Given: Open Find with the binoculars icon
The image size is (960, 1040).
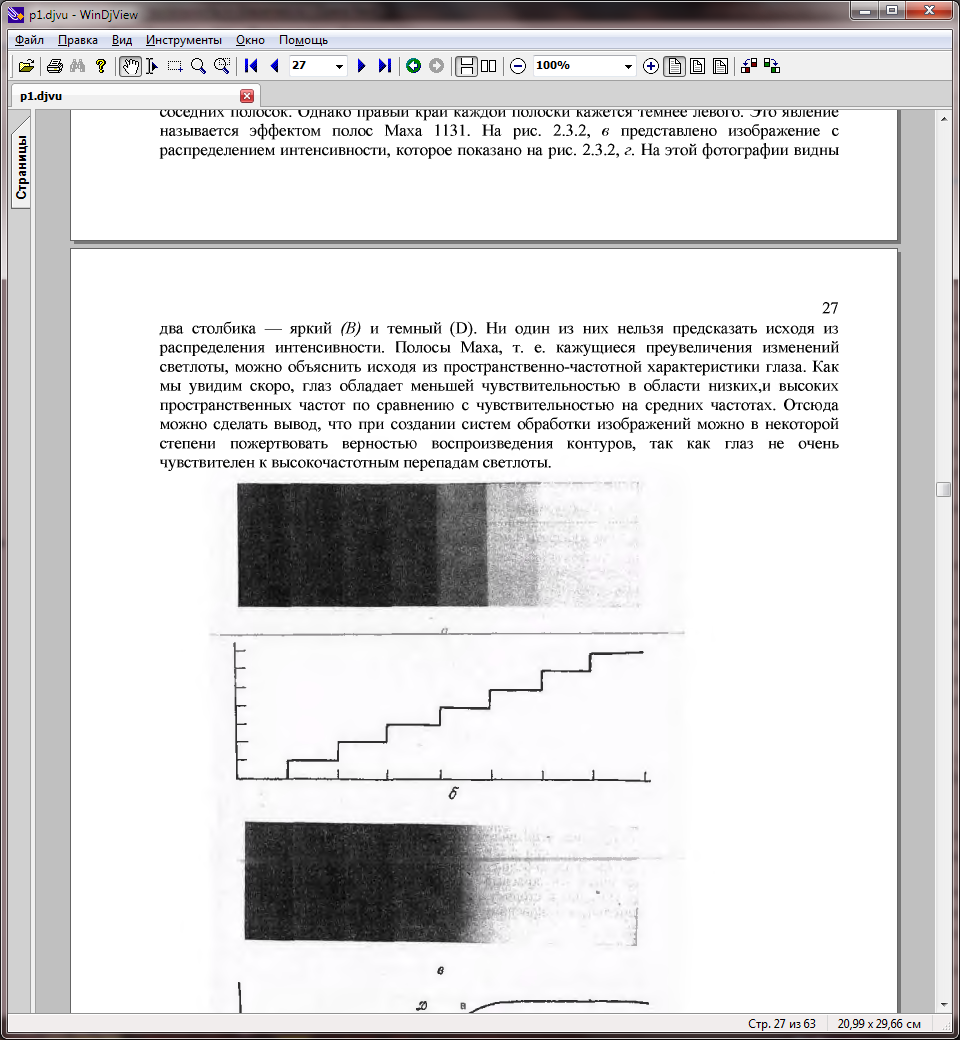Looking at the screenshot, I should pyautogui.click(x=78, y=66).
